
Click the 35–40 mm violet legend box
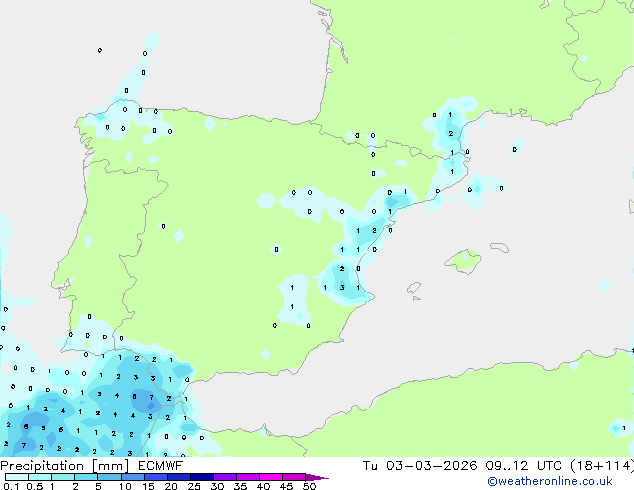coord(248,477)
